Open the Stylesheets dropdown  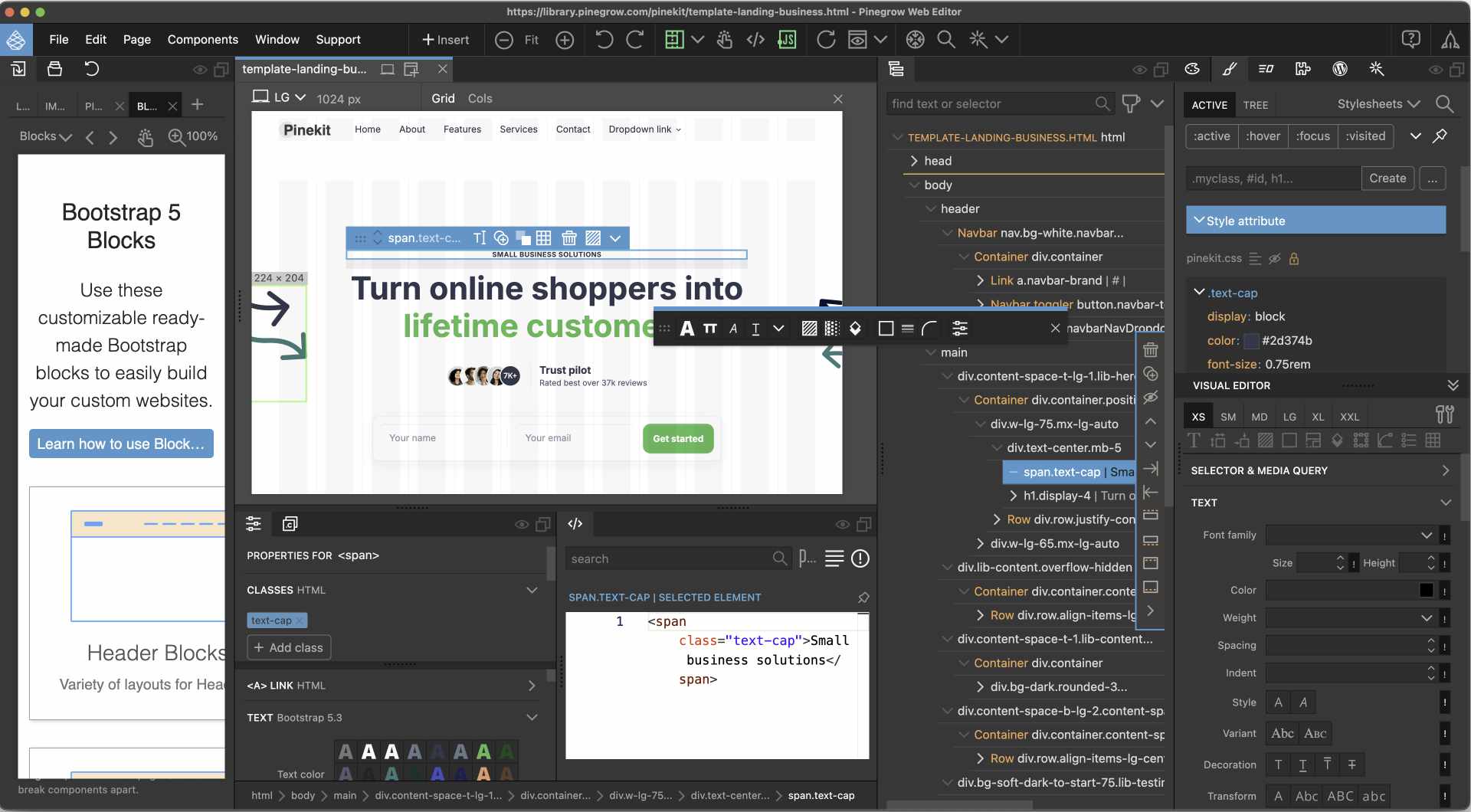click(1378, 104)
